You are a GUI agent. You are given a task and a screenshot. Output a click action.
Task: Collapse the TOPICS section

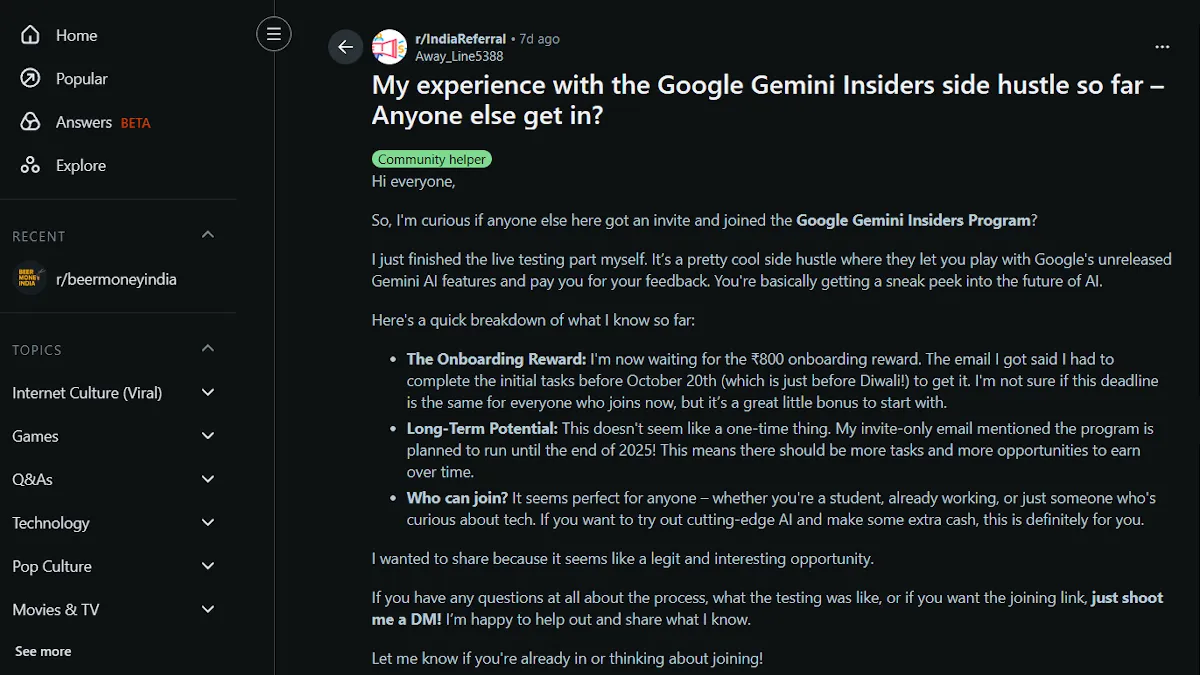point(207,348)
